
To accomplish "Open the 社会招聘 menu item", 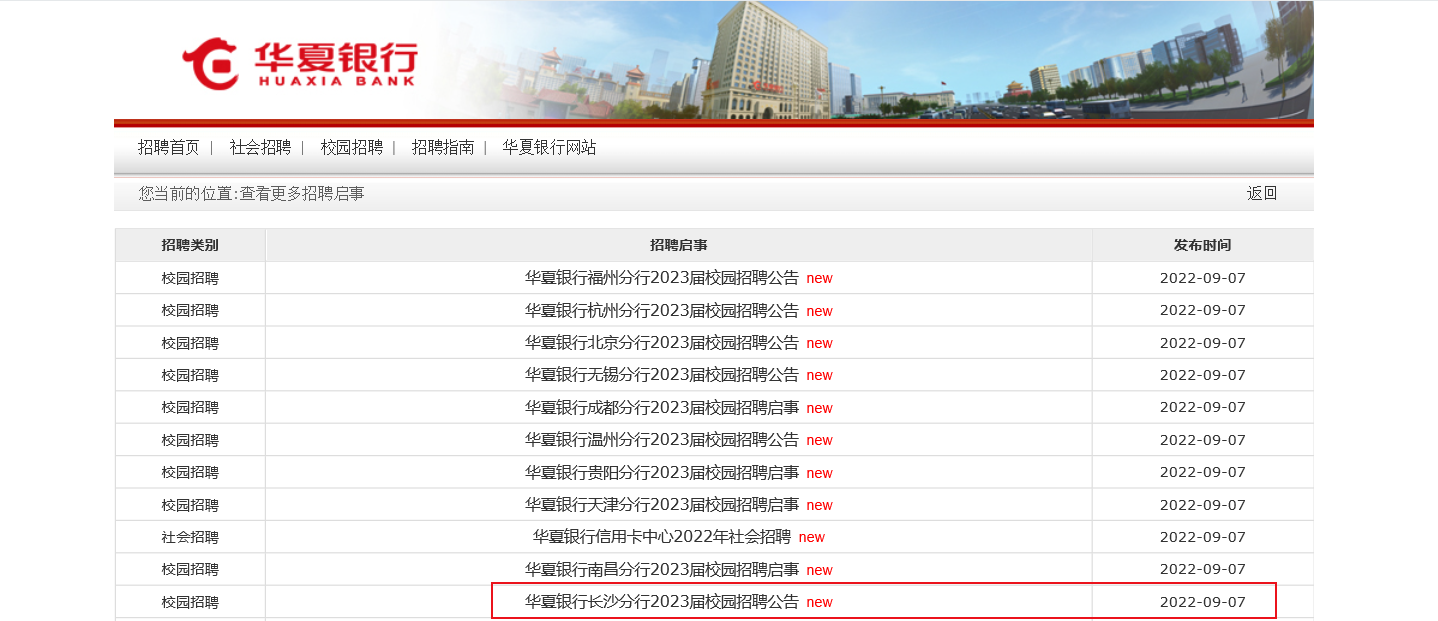I will [x=260, y=147].
